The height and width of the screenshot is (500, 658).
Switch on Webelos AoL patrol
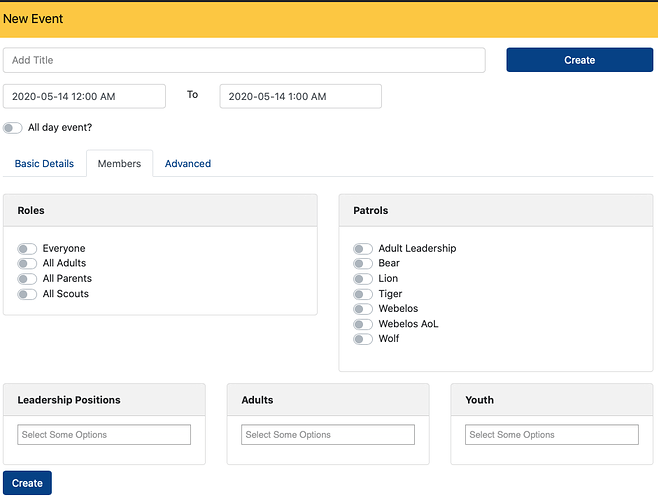(363, 324)
